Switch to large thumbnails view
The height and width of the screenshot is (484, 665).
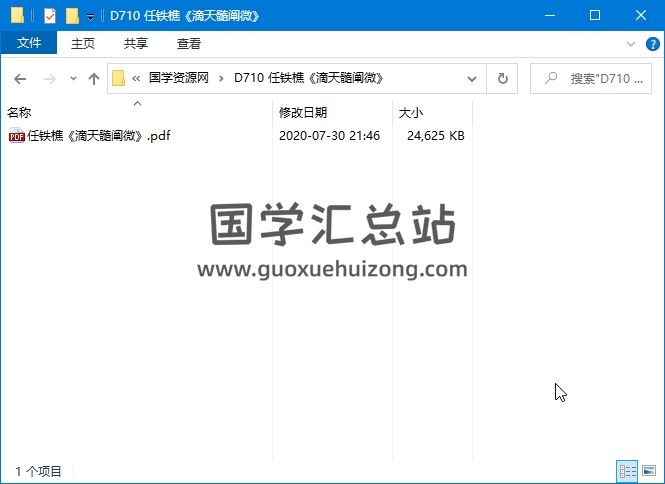click(x=649, y=471)
